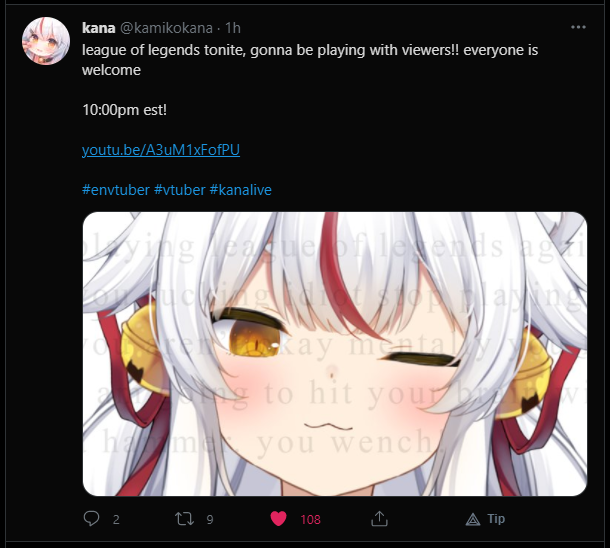Click the Tip label text

(x=496, y=518)
